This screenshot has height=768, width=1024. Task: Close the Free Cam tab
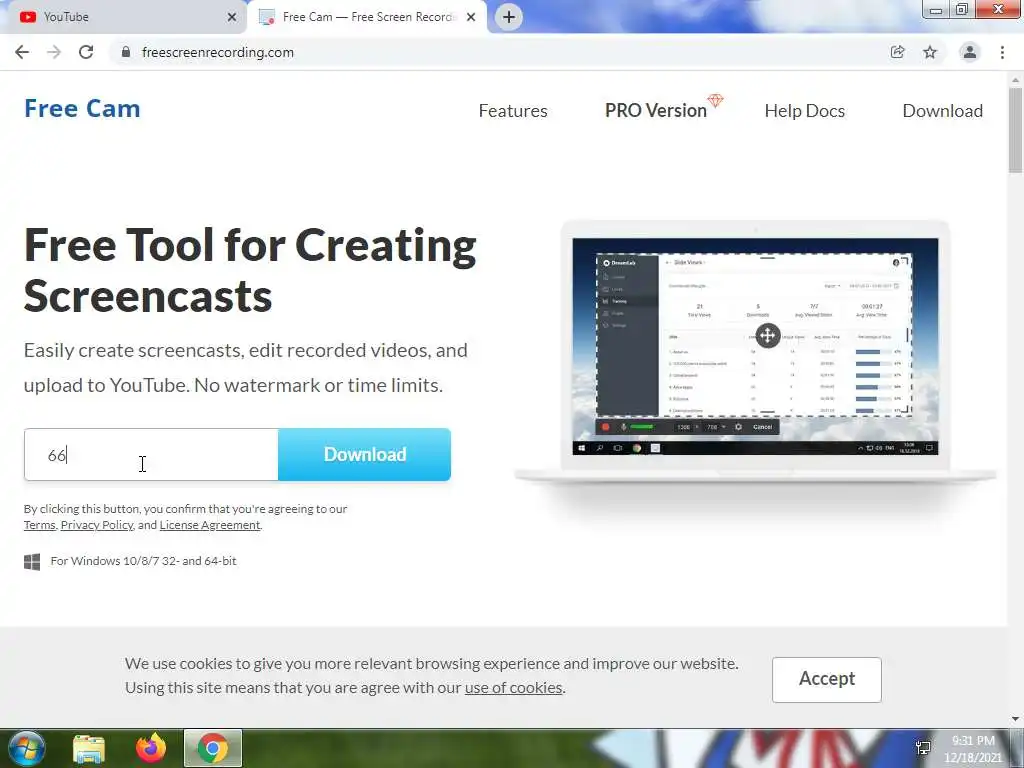pyautogui.click(x=471, y=17)
